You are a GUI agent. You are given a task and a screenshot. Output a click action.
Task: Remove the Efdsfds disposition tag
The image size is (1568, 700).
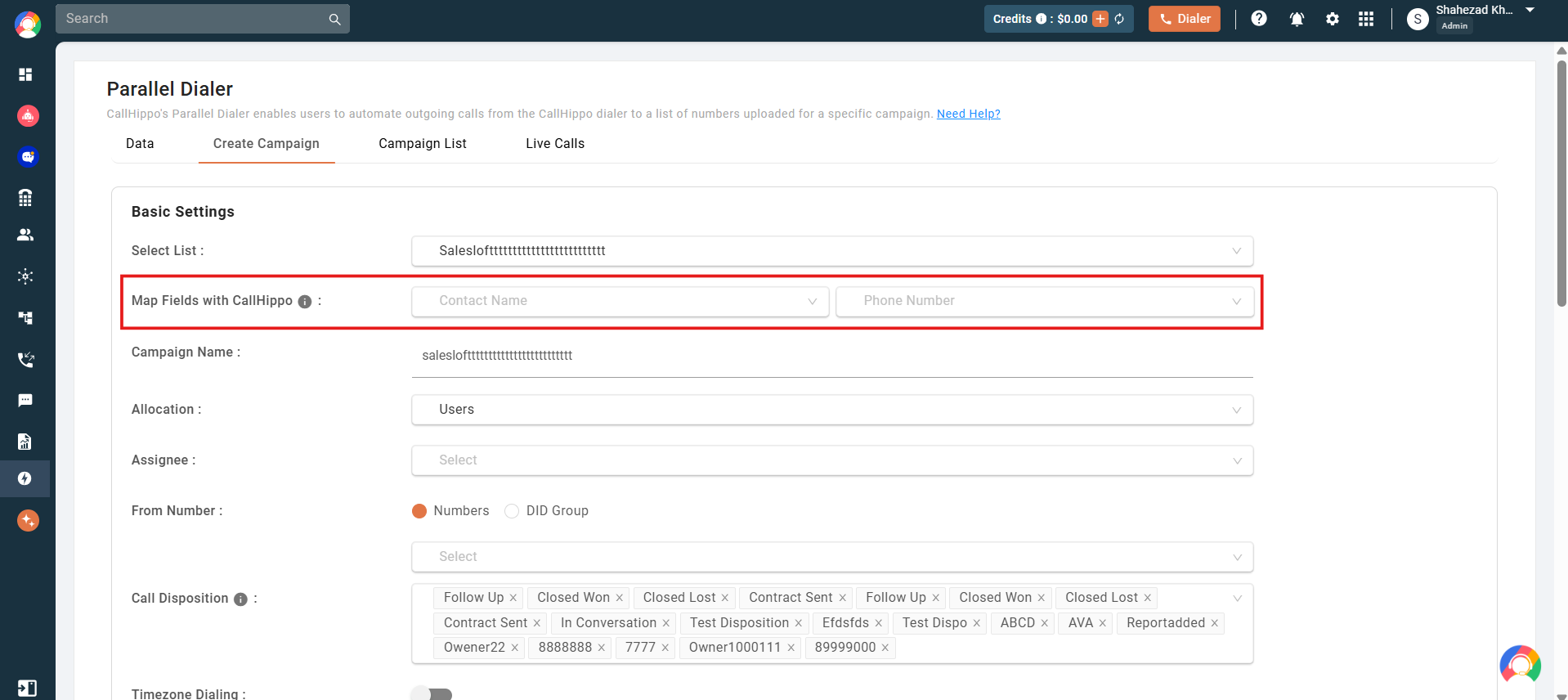878,624
